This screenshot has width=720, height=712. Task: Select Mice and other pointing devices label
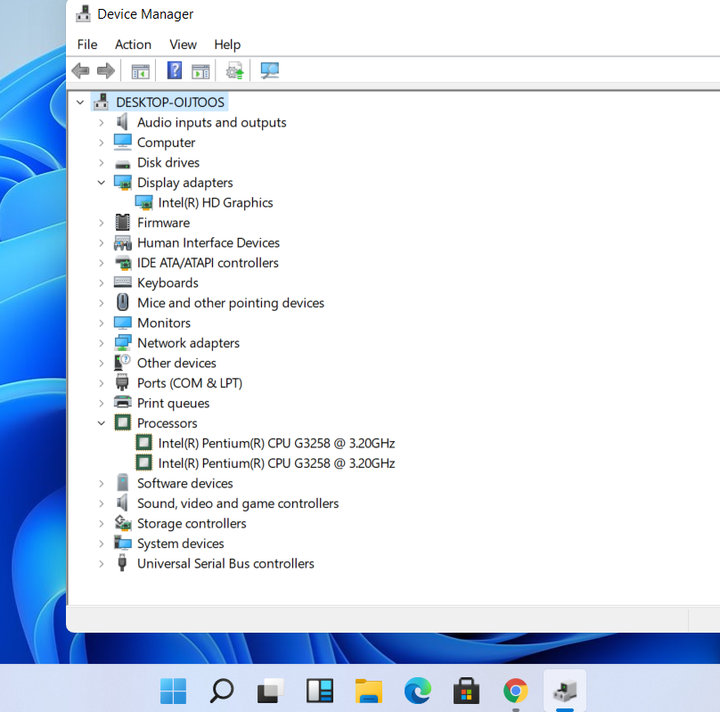pyautogui.click(x=231, y=303)
